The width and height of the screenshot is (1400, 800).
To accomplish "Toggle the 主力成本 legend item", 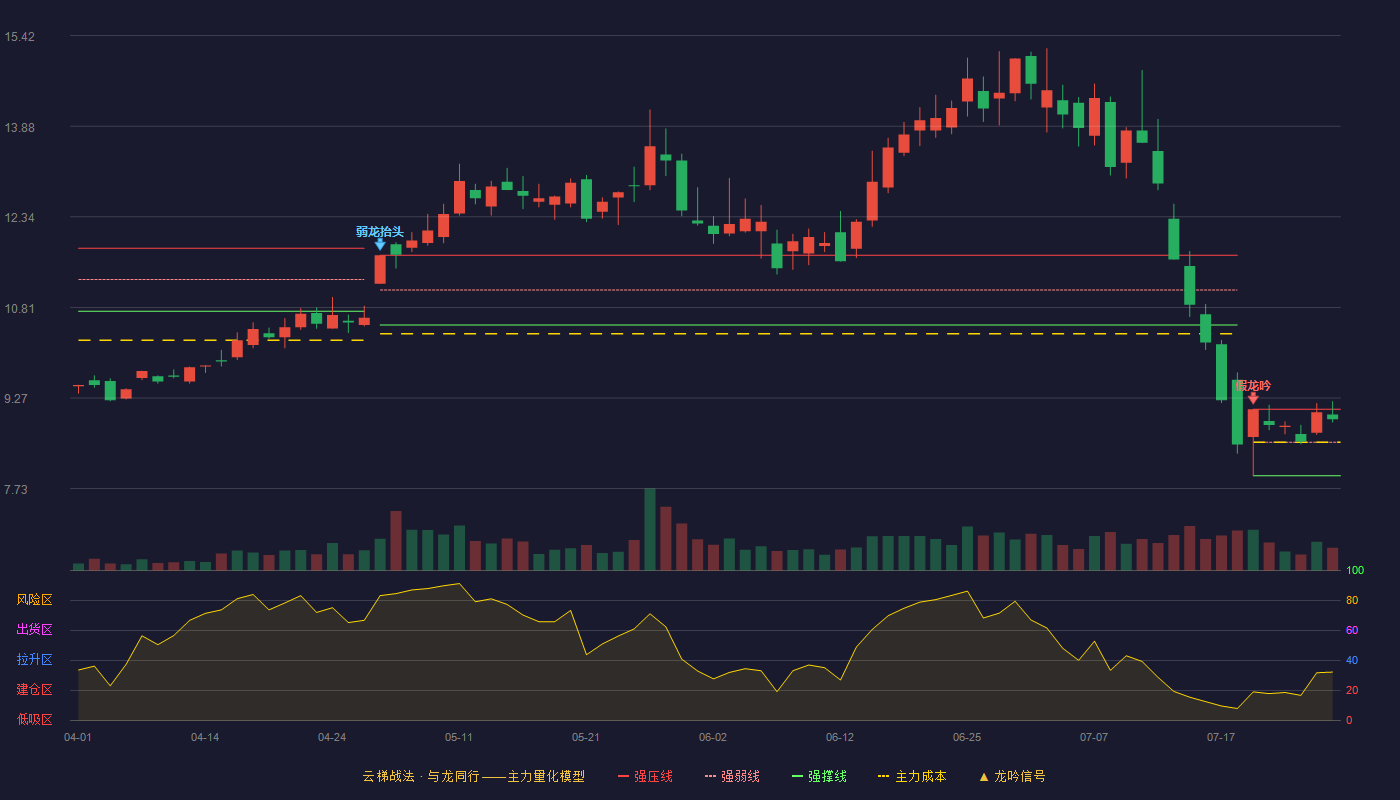I will [912, 776].
